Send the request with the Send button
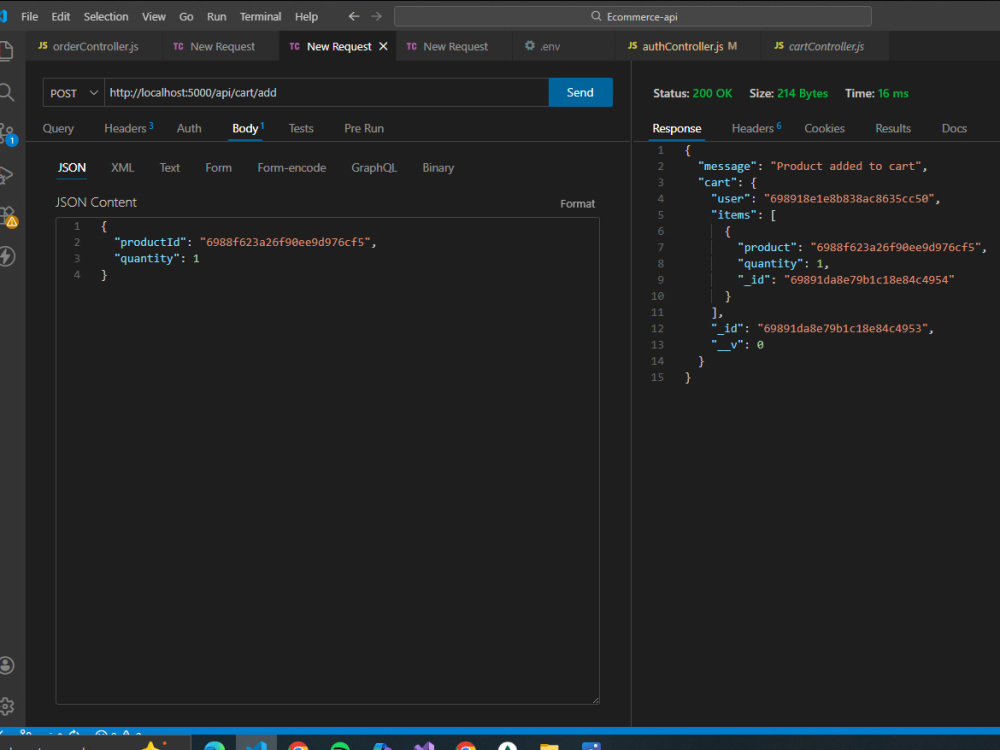 pyautogui.click(x=580, y=92)
